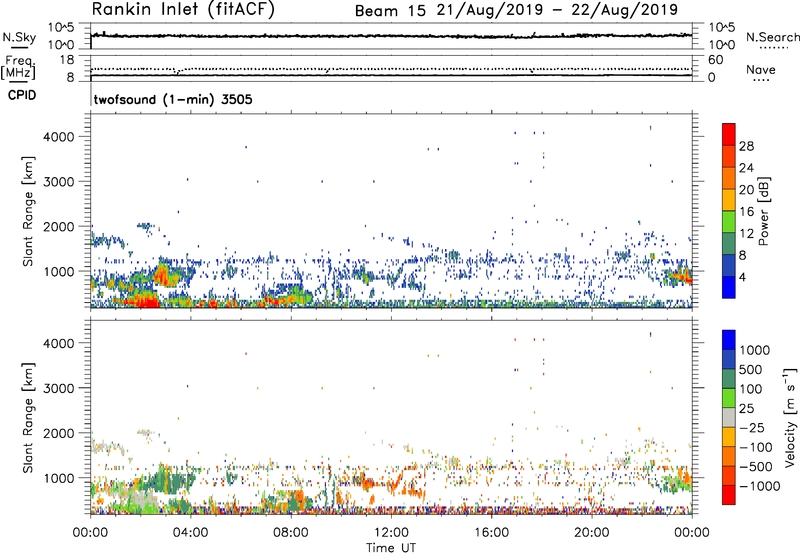This screenshot has width=800, height=554.
Task: Click the '08:00' time tick label
Action: point(290,533)
